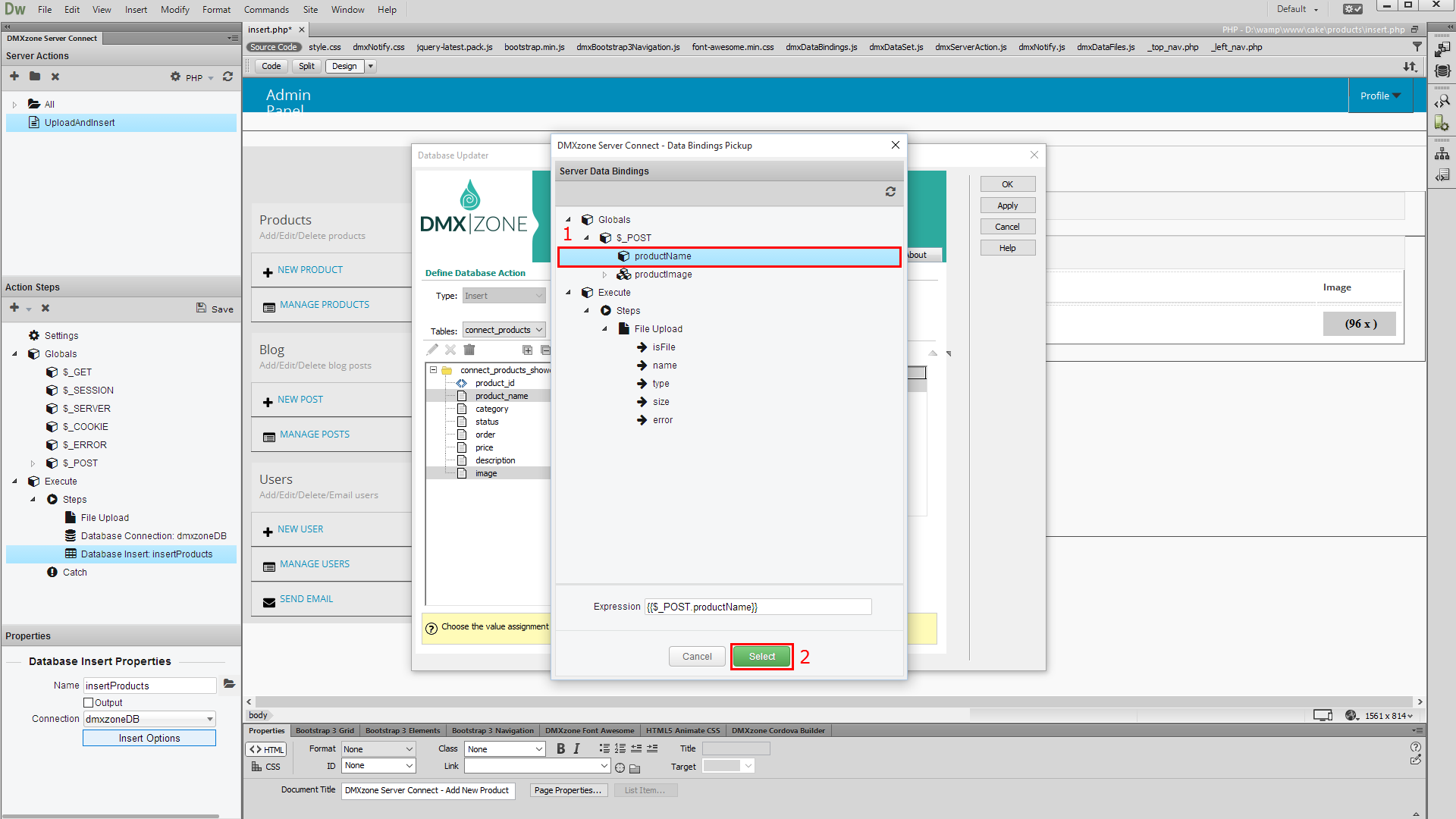This screenshot has width=1456, height=819.
Task: Click pencil edit icon in Database Updater
Action: [x=432, y=350]
